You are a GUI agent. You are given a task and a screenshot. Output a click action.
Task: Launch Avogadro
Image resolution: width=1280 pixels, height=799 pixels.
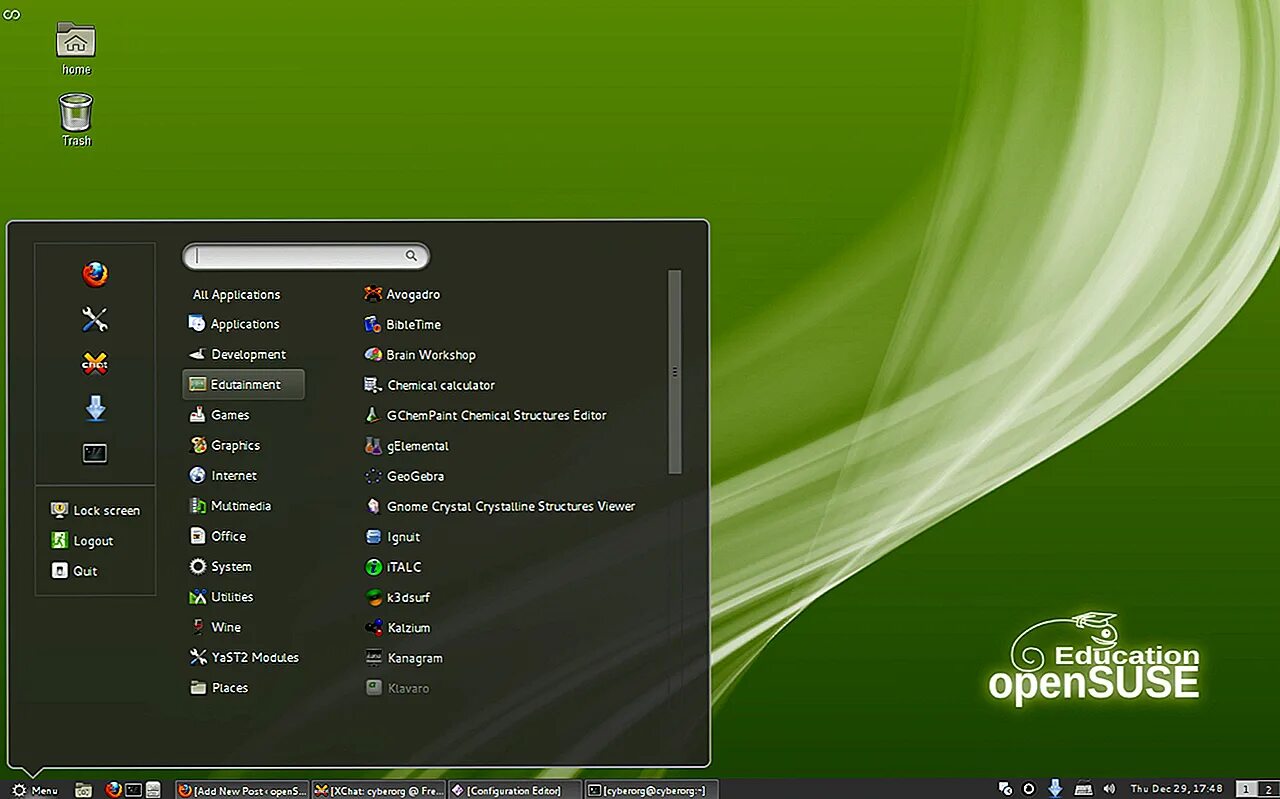[401, 294]
